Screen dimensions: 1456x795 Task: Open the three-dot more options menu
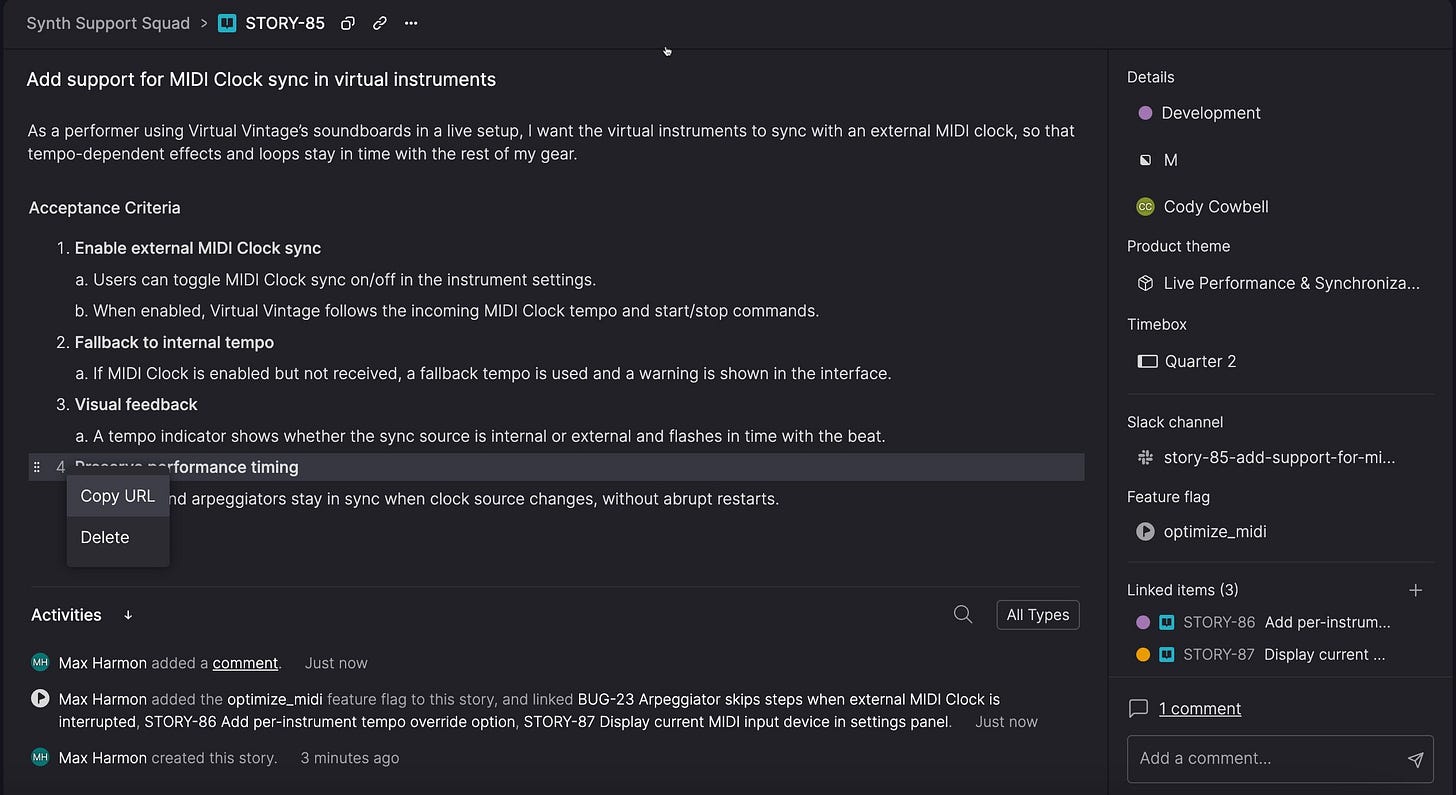coord(411,23)
